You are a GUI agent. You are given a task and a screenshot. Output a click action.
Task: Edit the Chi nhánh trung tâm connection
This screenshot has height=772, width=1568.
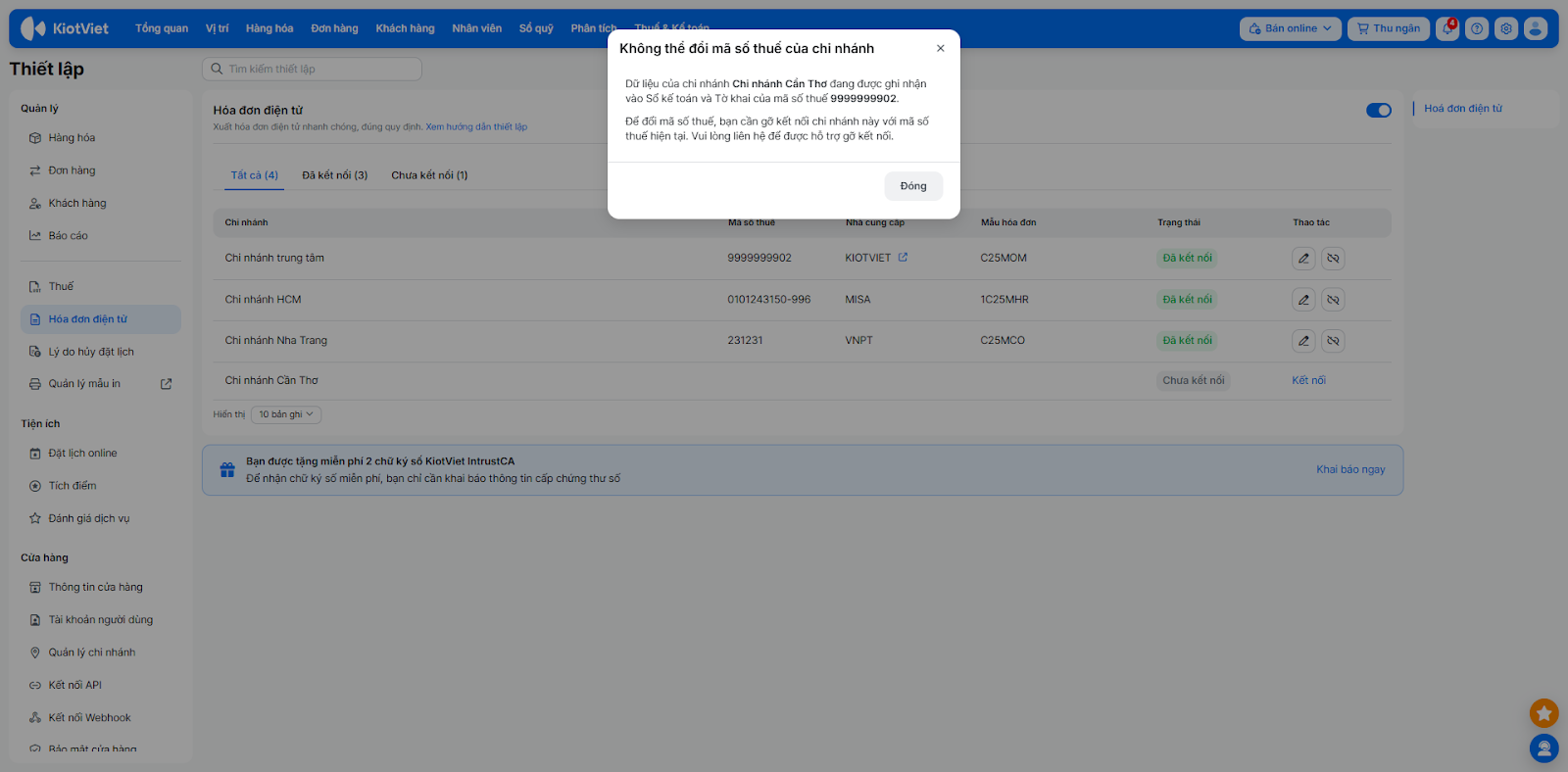(x=1303, y=259)
